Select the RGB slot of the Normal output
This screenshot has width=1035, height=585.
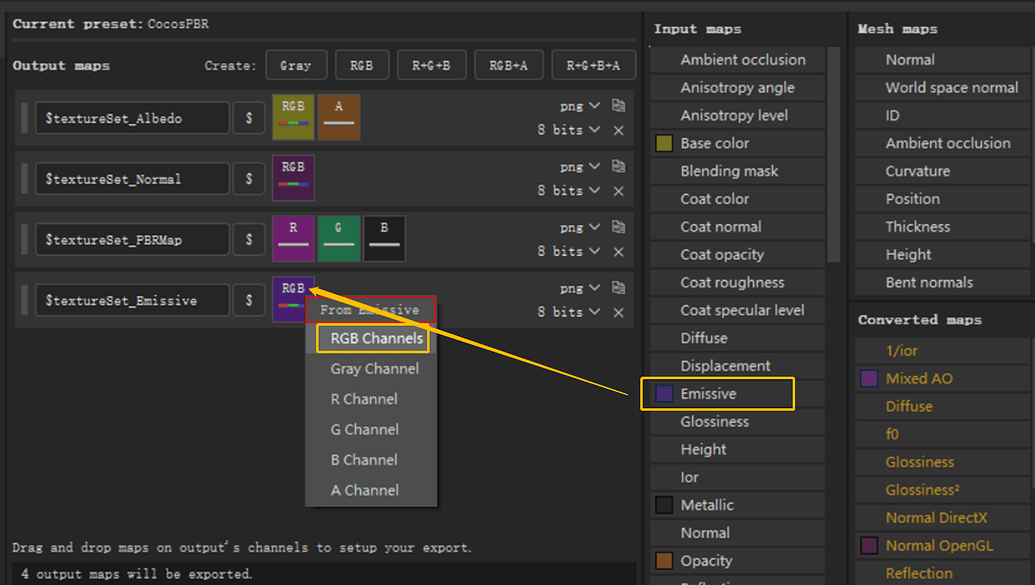(x=293, y=177)
